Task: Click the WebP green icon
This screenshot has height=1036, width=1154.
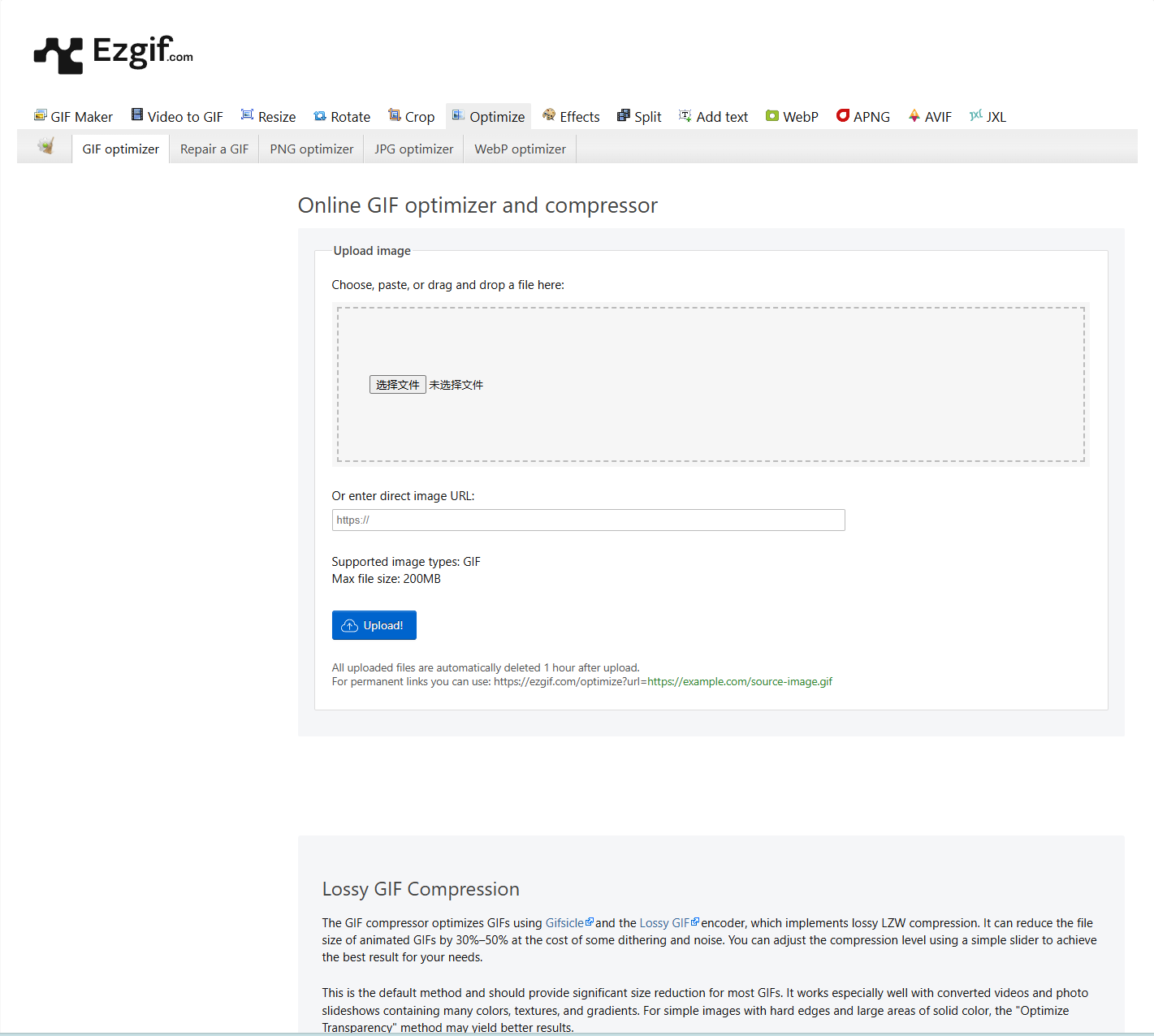Action: pyautogui.click(x=772, y=116)
